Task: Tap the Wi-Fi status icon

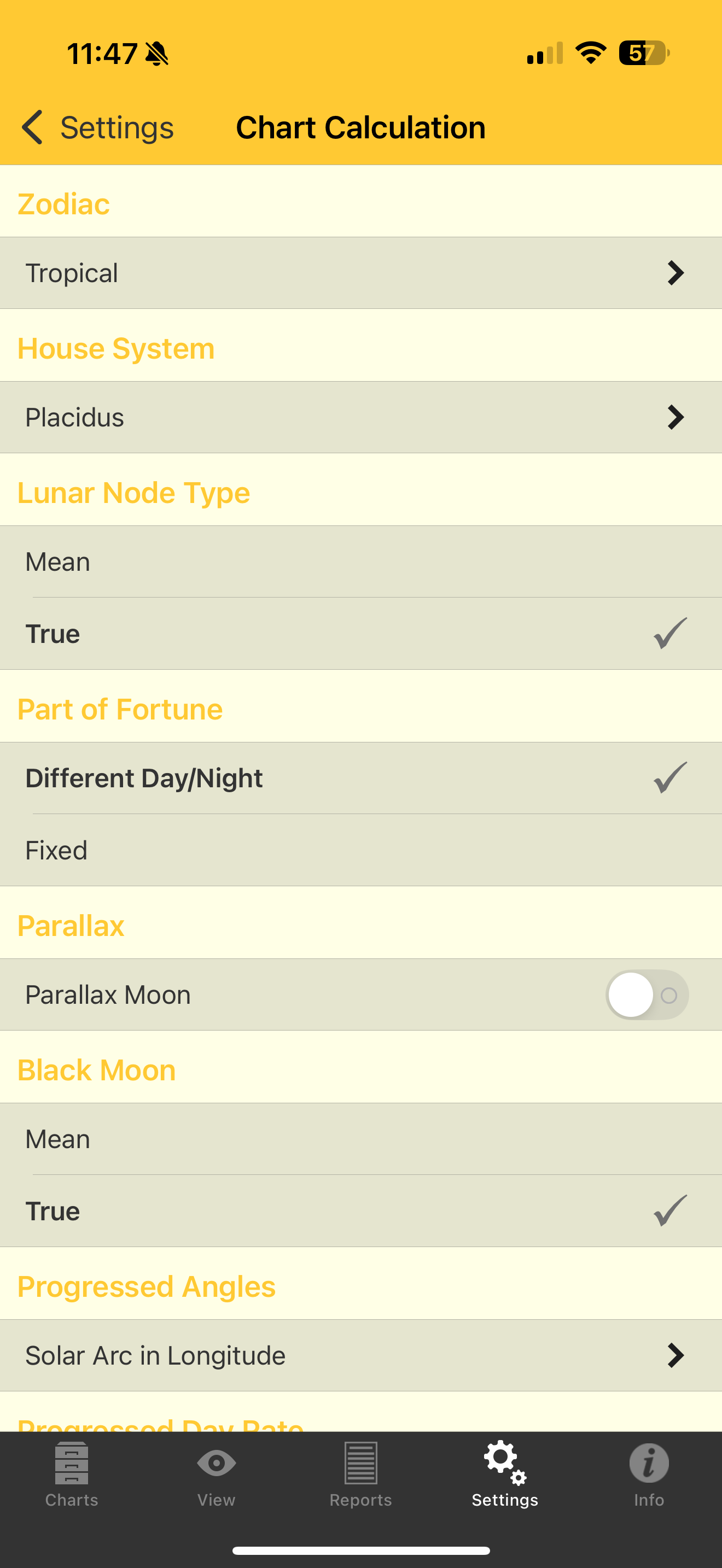Action: (591, 53)
